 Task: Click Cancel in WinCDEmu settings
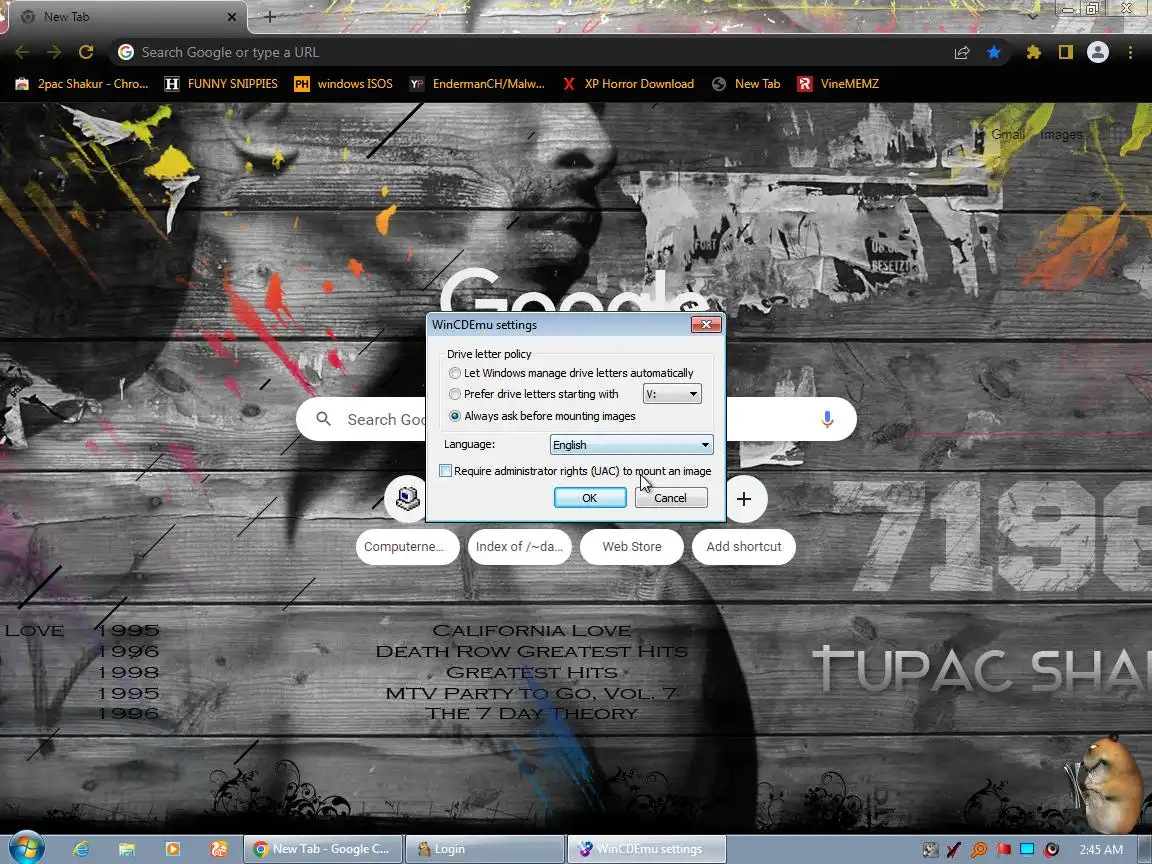pos(671,497)
